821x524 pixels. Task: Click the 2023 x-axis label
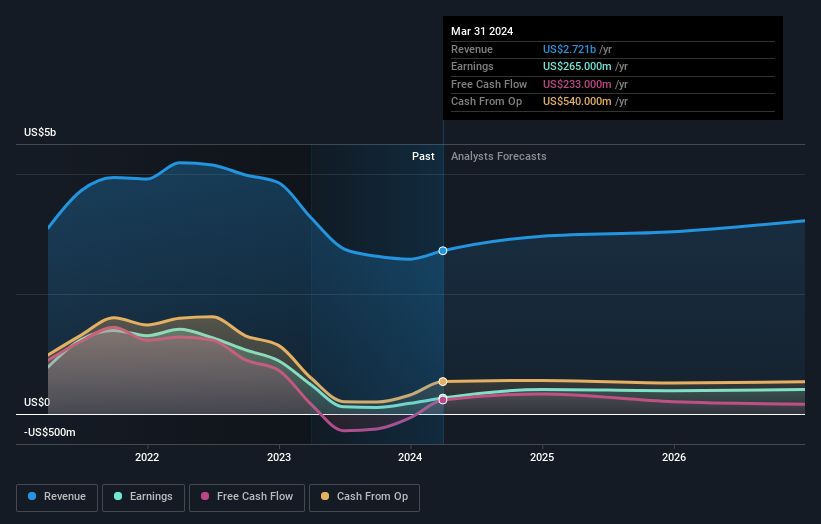point(279,458)
